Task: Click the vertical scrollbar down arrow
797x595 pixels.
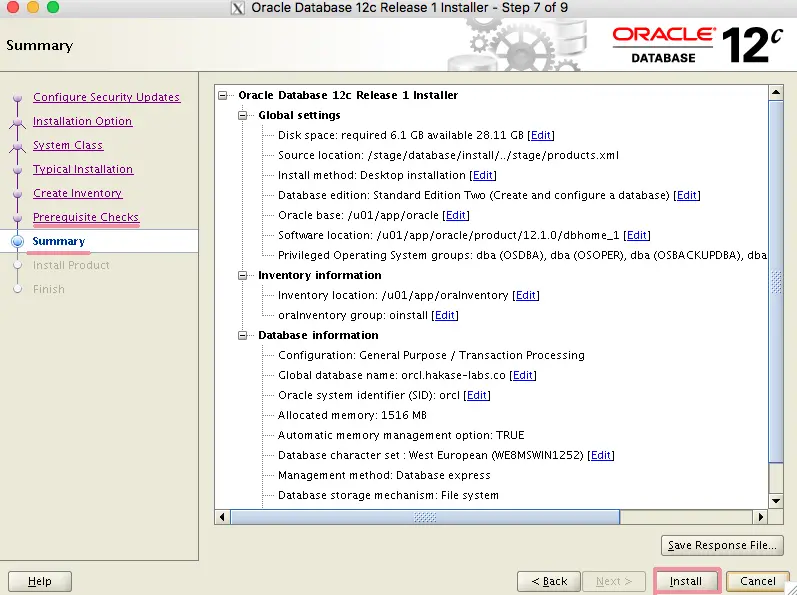Action: pyautogui.click(x=776, y=501)
